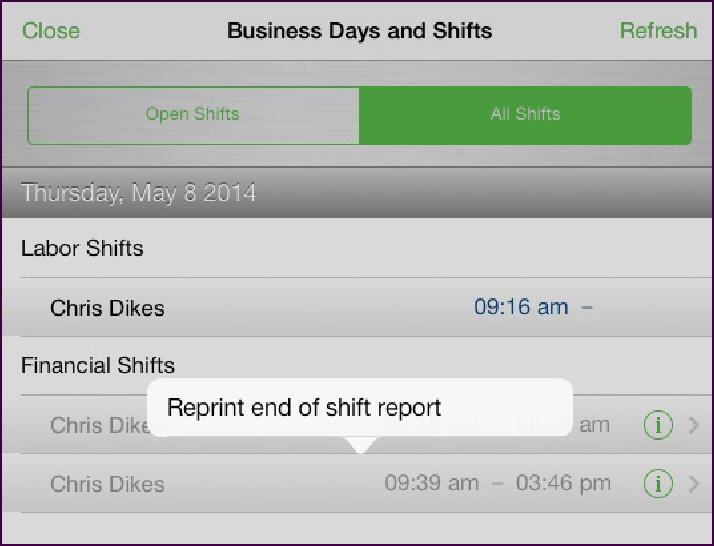
Task: Close the Business Days and Shifts window
Action: click(51, 31)
